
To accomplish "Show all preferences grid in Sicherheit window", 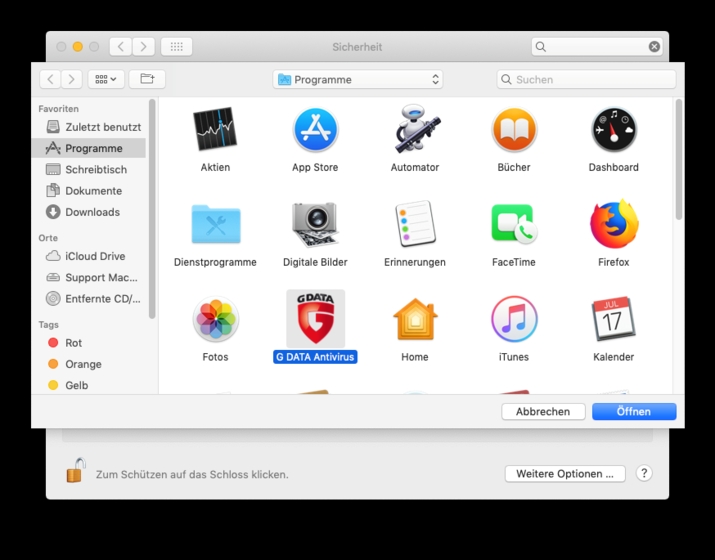I will point(176,47).
